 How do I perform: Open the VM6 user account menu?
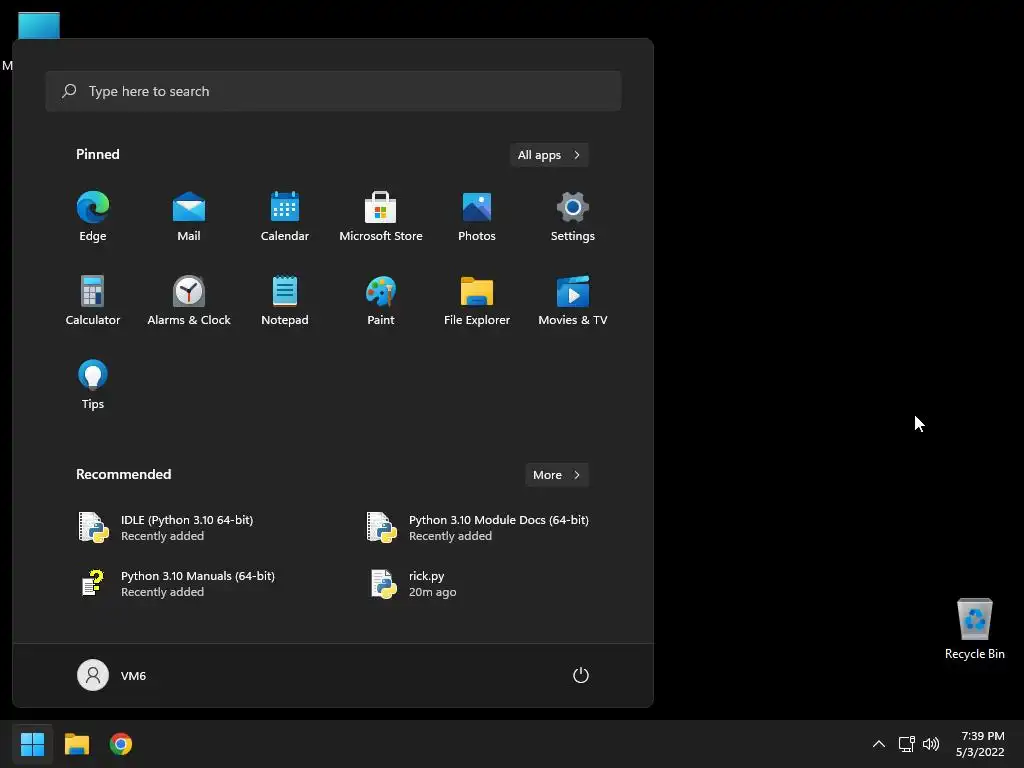(112, 675)
